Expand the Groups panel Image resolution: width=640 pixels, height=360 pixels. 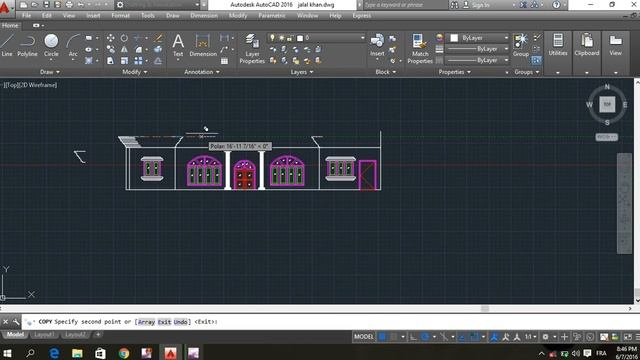pyautogui.click(x=527, y=72)
